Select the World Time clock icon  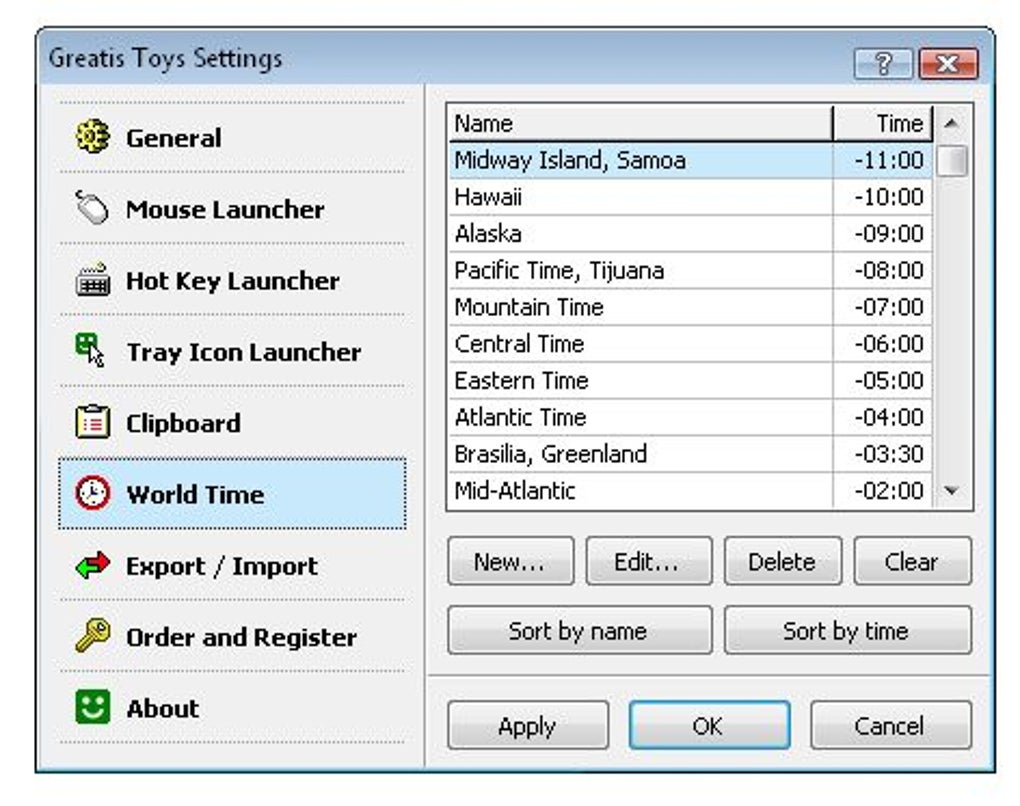pos(91,494)
